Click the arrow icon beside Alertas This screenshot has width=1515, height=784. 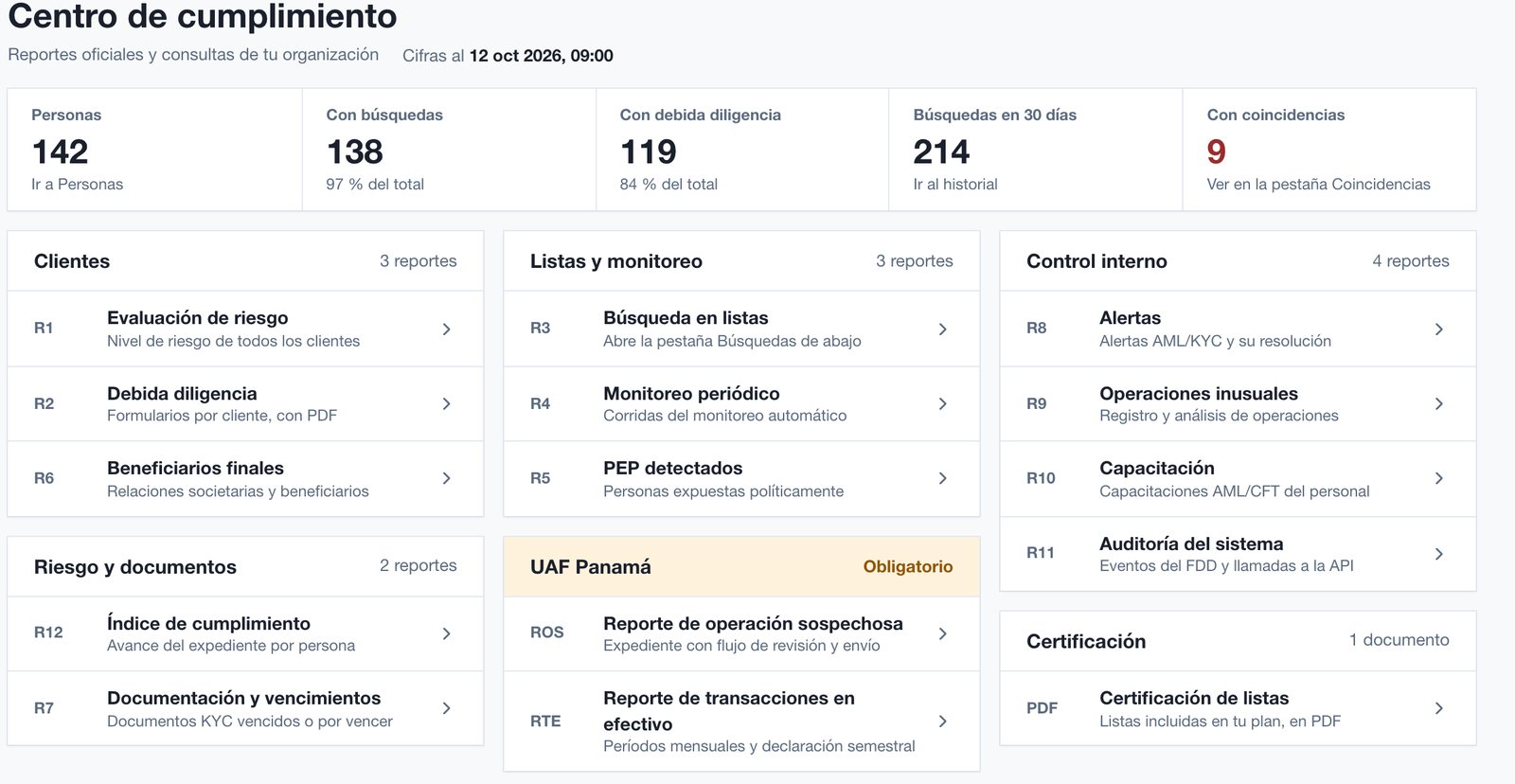1439,329
